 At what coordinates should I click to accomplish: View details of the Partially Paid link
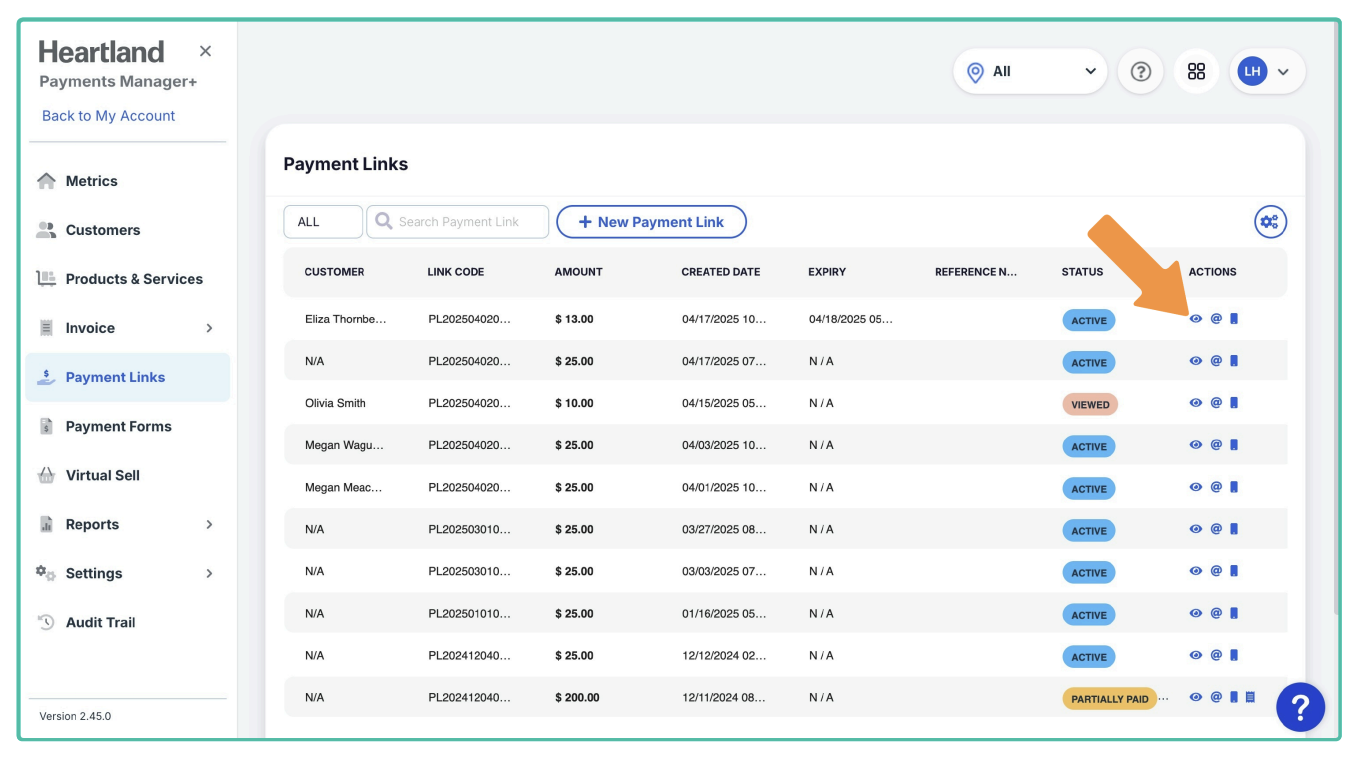pos(1195,697)
